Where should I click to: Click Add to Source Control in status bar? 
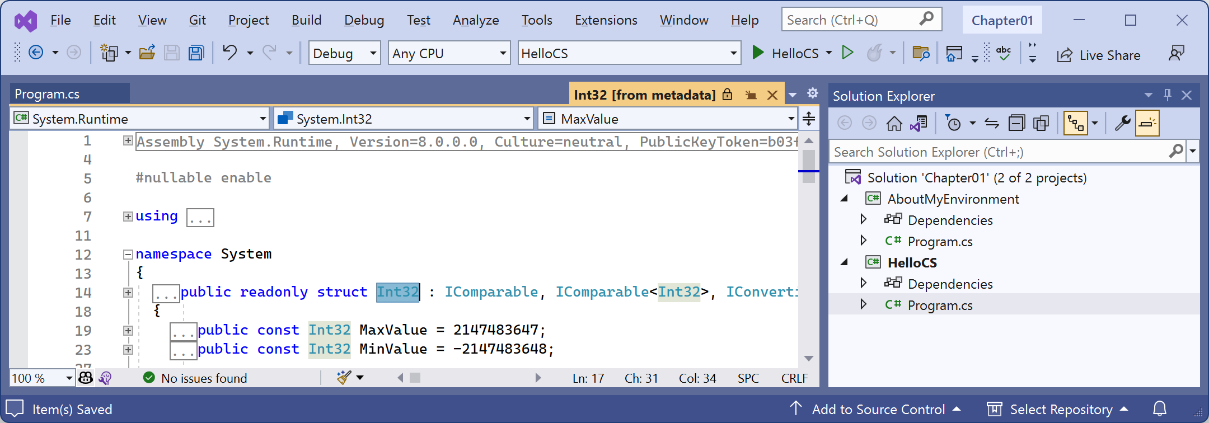(876, 409)
